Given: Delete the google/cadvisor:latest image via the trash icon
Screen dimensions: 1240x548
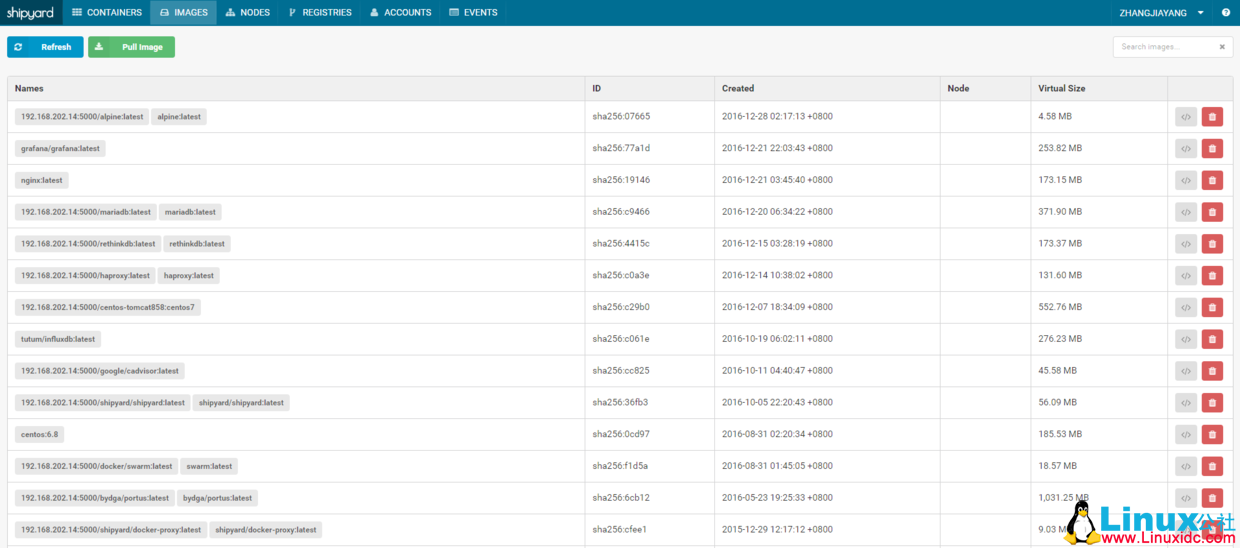Looking at the screenshot, I should 1212,371.
